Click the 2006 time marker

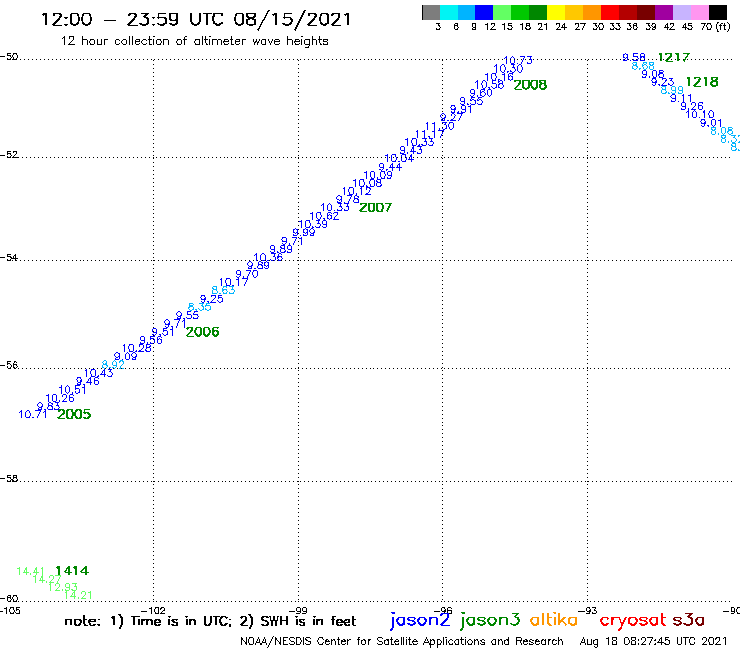(202, 332)
